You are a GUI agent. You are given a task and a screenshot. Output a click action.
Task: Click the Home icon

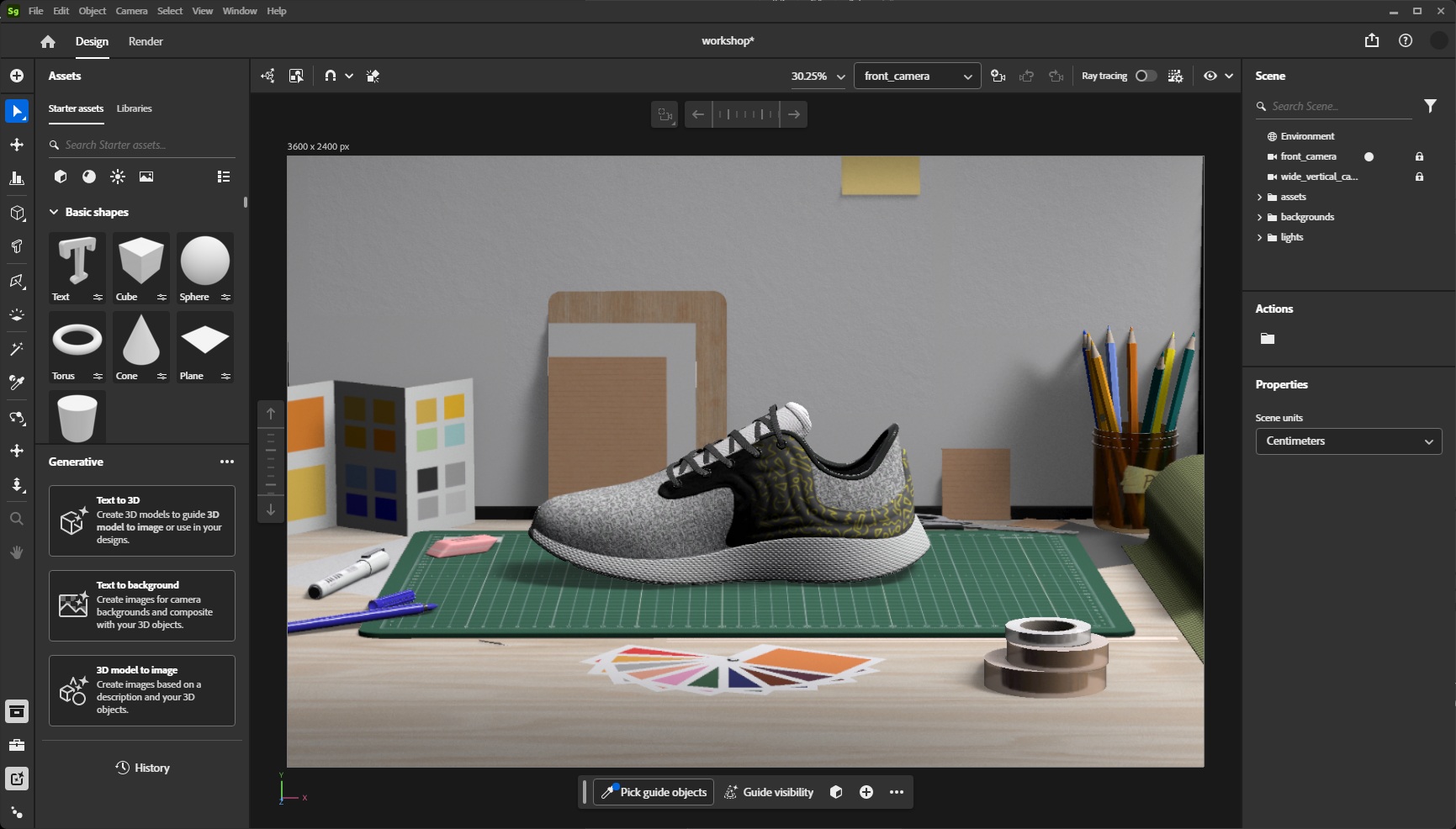[x=48, y=41]
